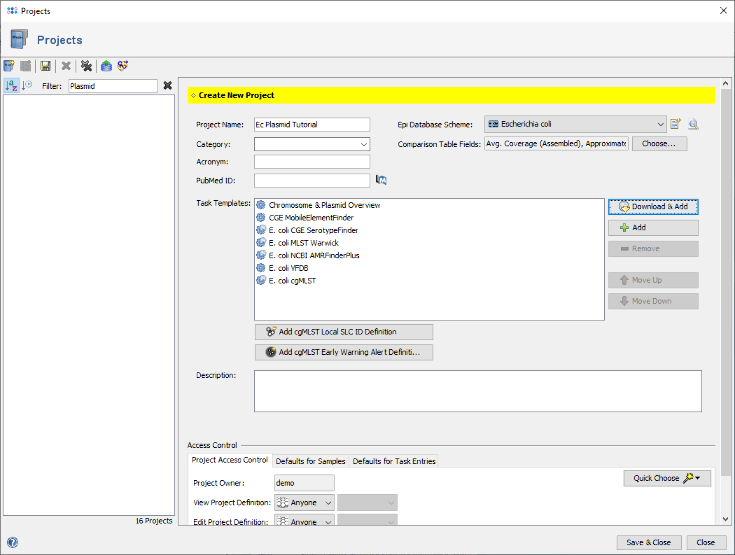Open the help icon at bottom left

click(12, 542)
